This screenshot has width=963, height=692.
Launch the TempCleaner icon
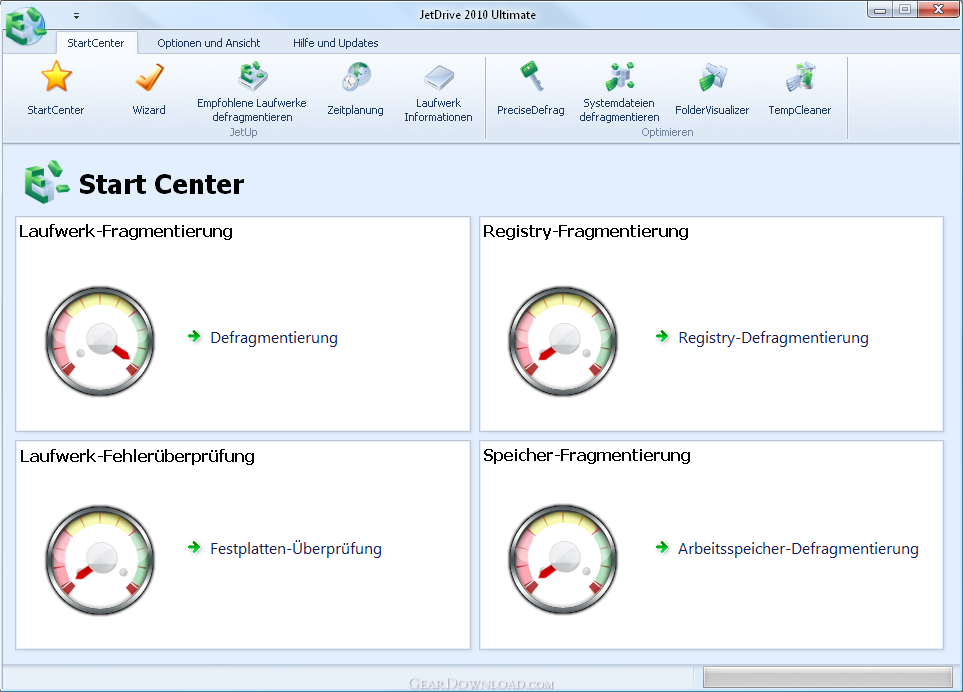[800, 77]
